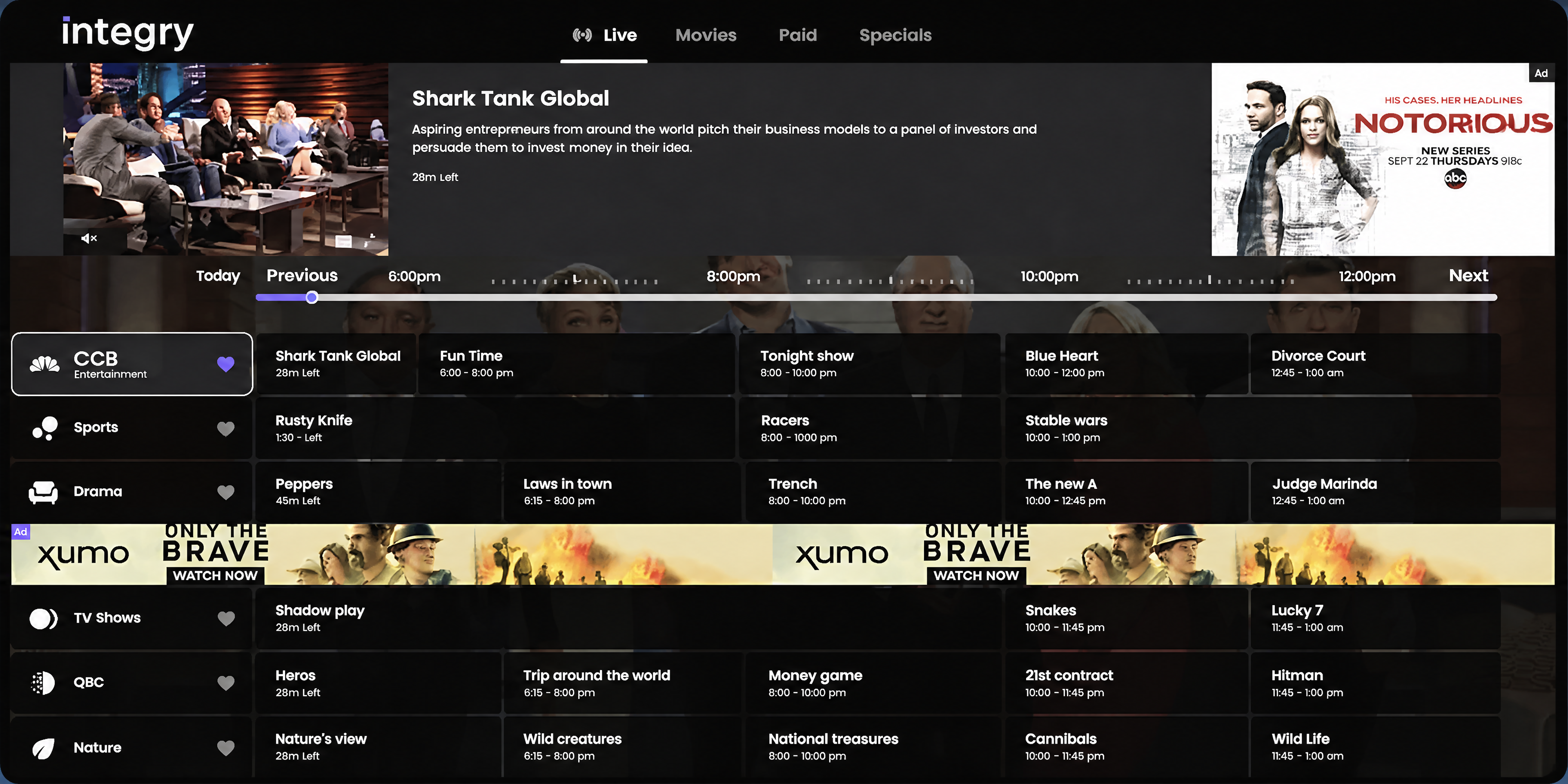Unfavorite the CCB Entertainment channel
Viewport: 1568px width, 784px height.
click(226, 364)
